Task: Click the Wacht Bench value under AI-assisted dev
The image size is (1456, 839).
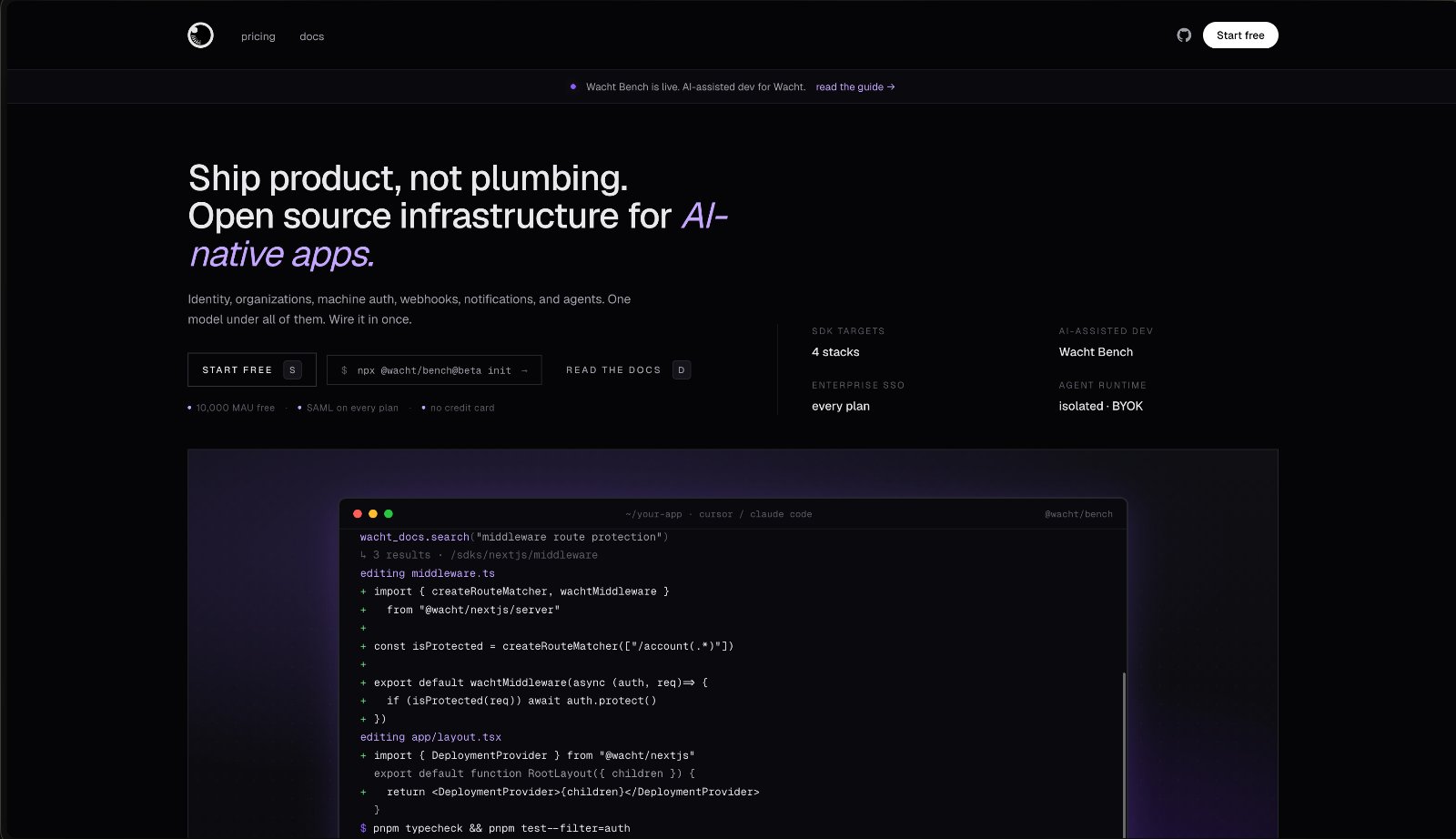Action: click(x=1096, y=352)
